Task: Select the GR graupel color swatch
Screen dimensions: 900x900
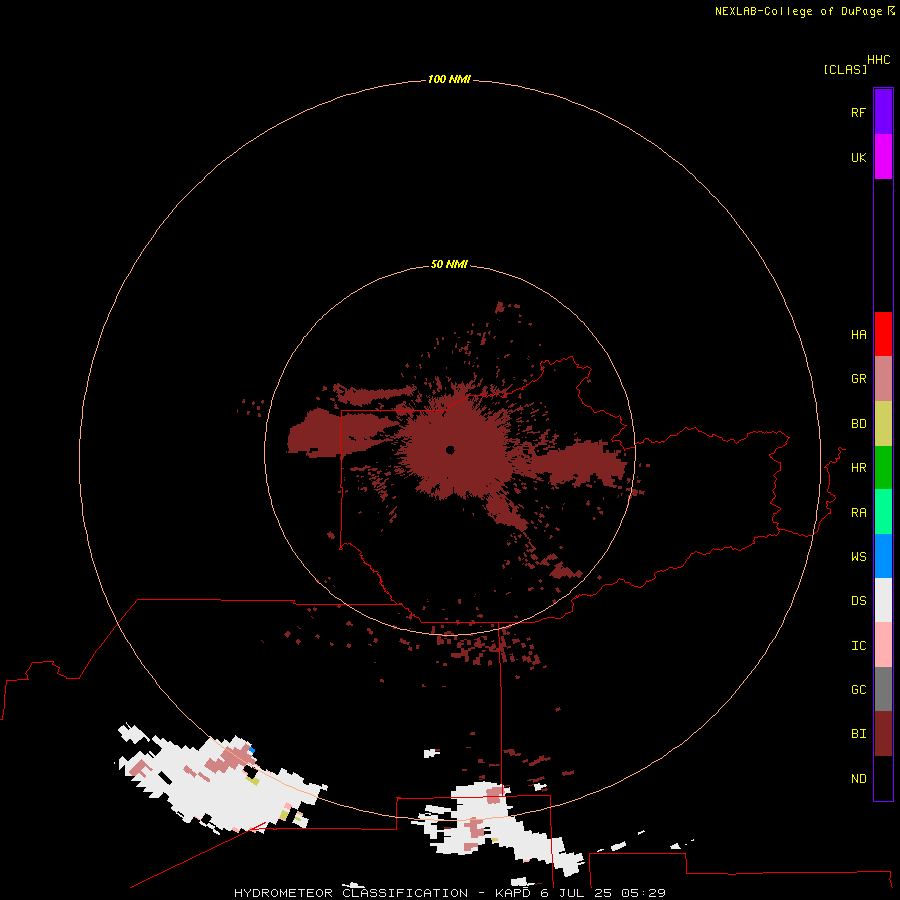Action: coord(883,379)
